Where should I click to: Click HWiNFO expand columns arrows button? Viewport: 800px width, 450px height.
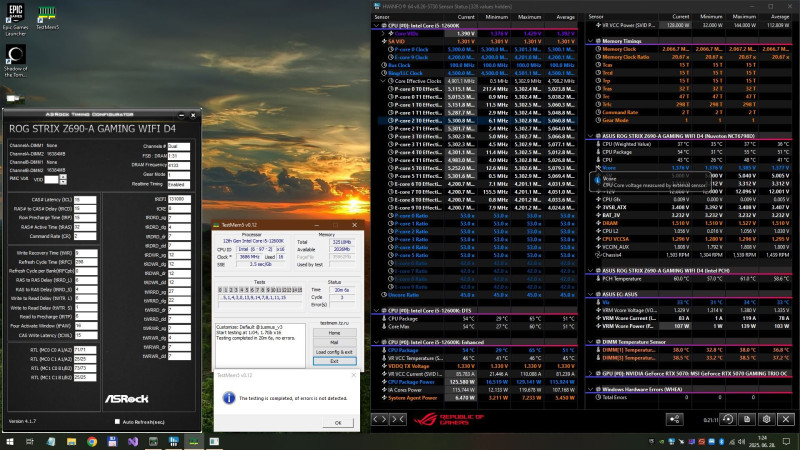(380, 419)
